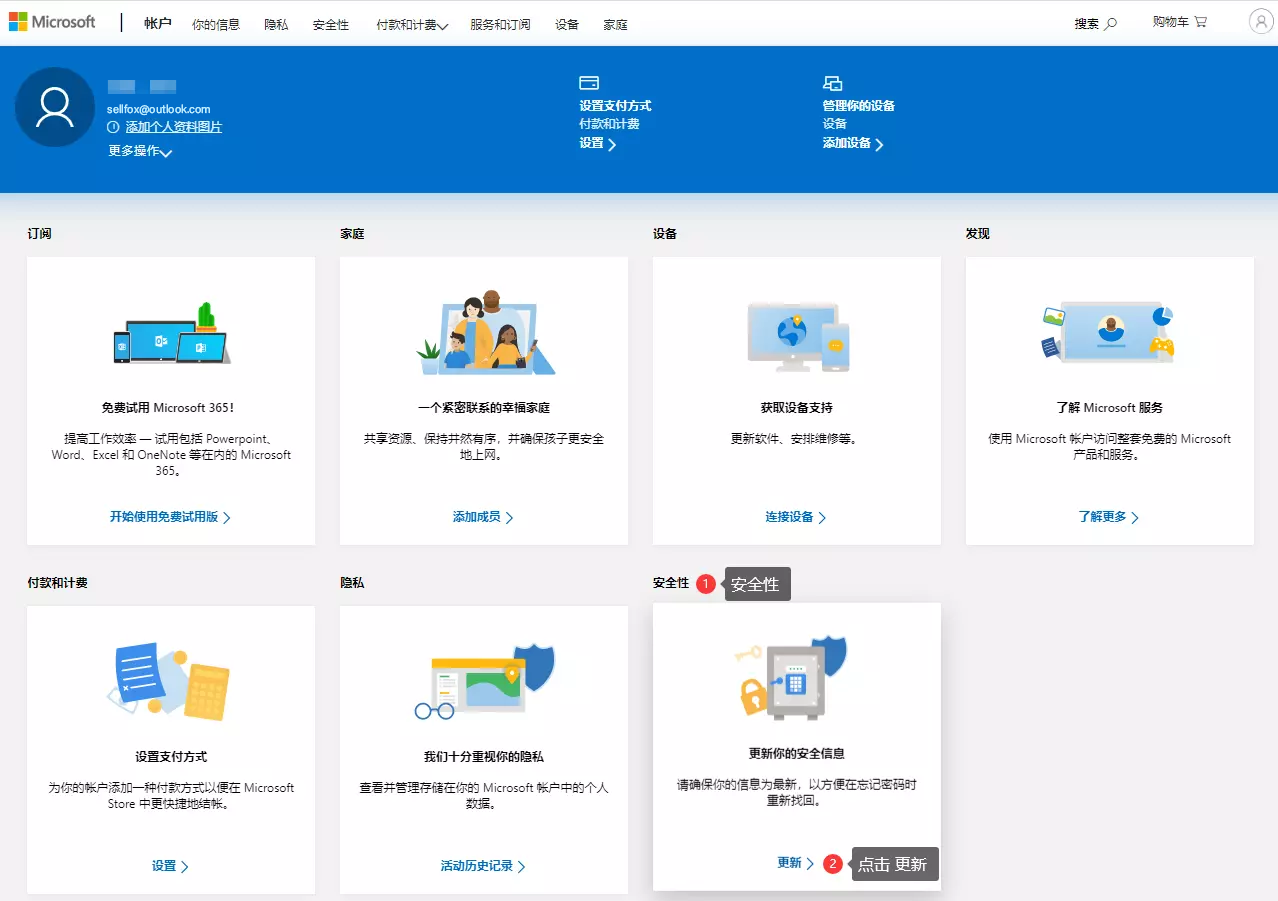
Task: Click the happy family illustration
Action: coord(484,334)
